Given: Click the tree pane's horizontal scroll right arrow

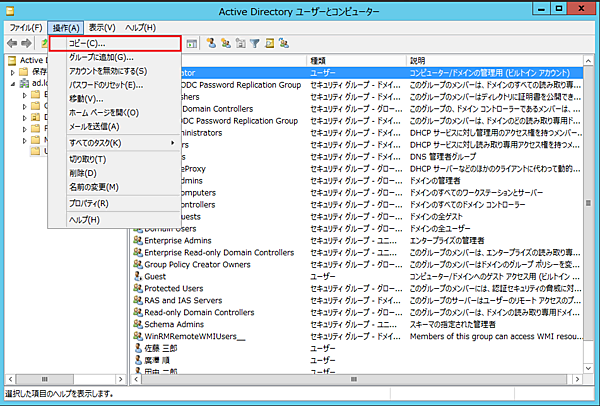Looking at the screenshot, I should pos(121,379).
